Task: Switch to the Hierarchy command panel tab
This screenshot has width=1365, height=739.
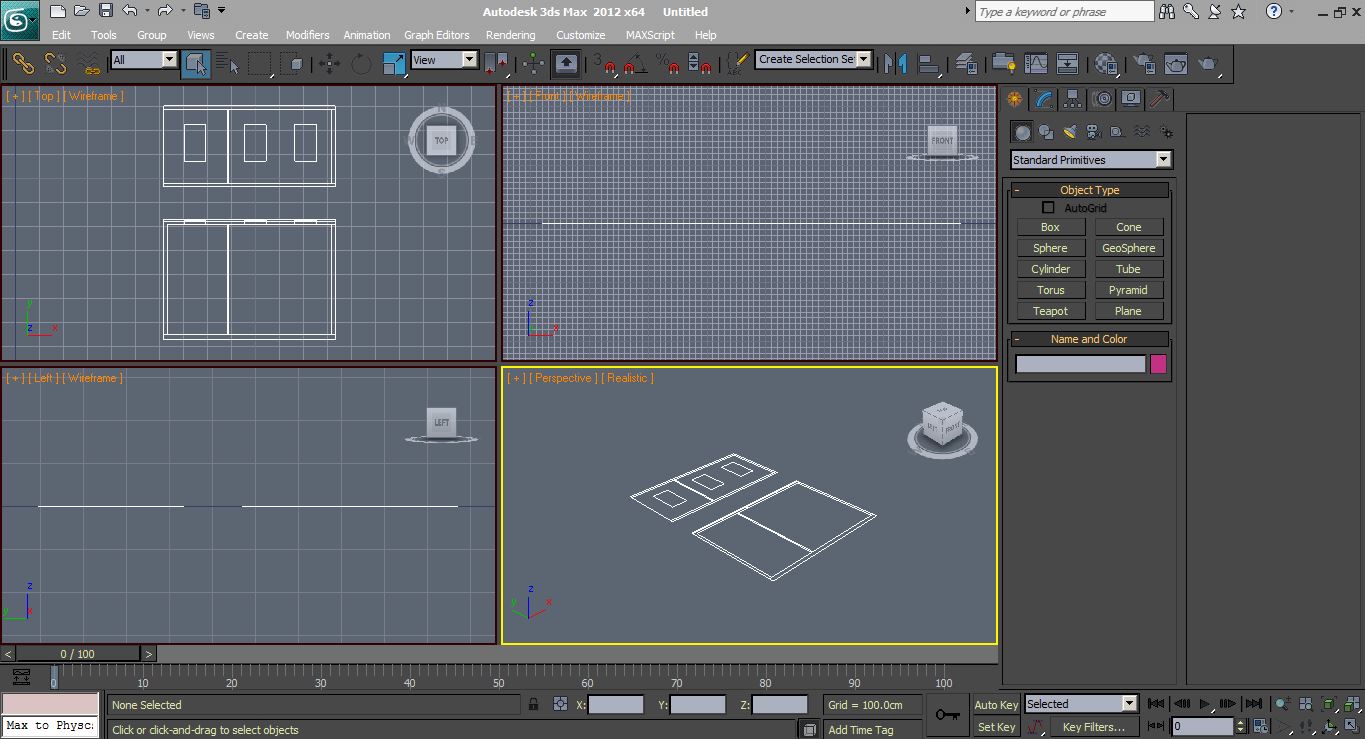Action: click(1073, 99)
